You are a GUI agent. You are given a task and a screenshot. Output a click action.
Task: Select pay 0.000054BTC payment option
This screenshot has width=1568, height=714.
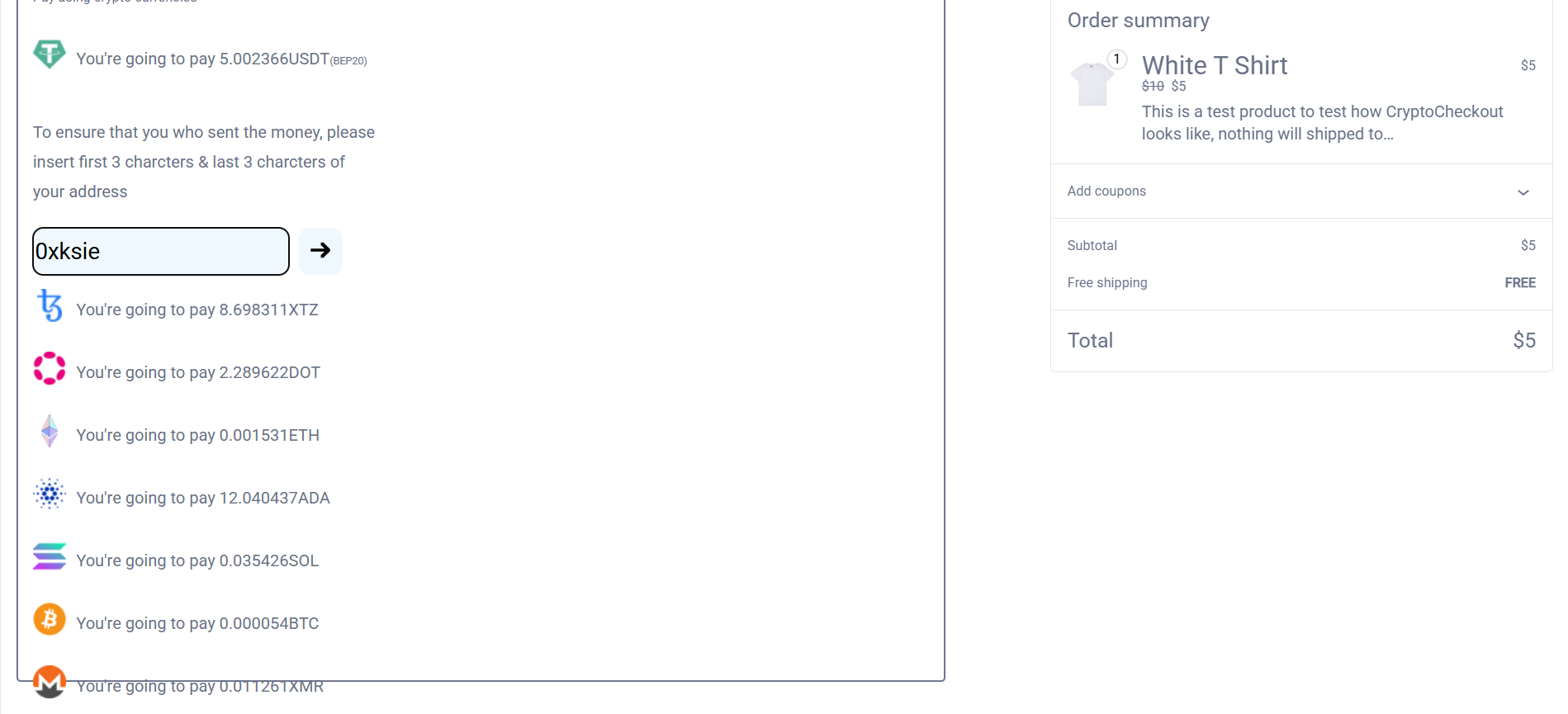tap(197, 624)
